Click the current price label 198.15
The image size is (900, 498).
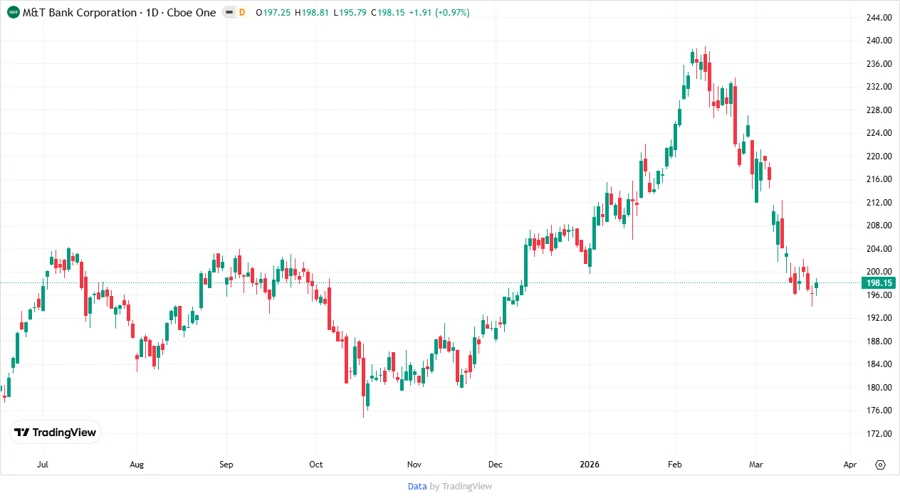click(879, 283)
